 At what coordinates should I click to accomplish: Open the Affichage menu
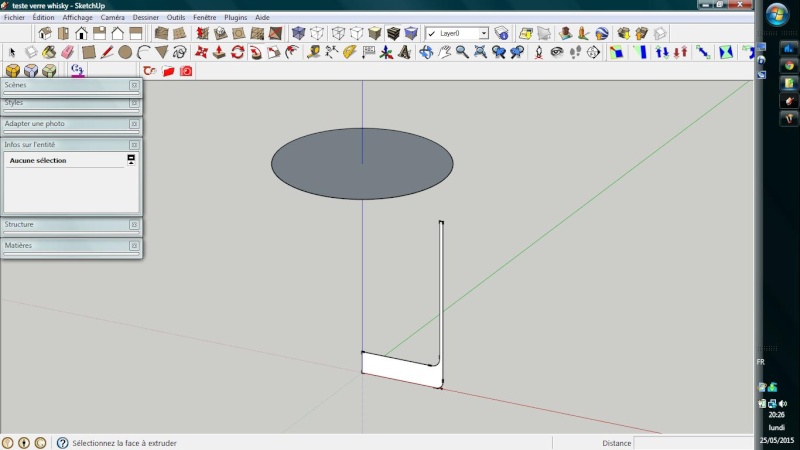[x=78, y=17]
